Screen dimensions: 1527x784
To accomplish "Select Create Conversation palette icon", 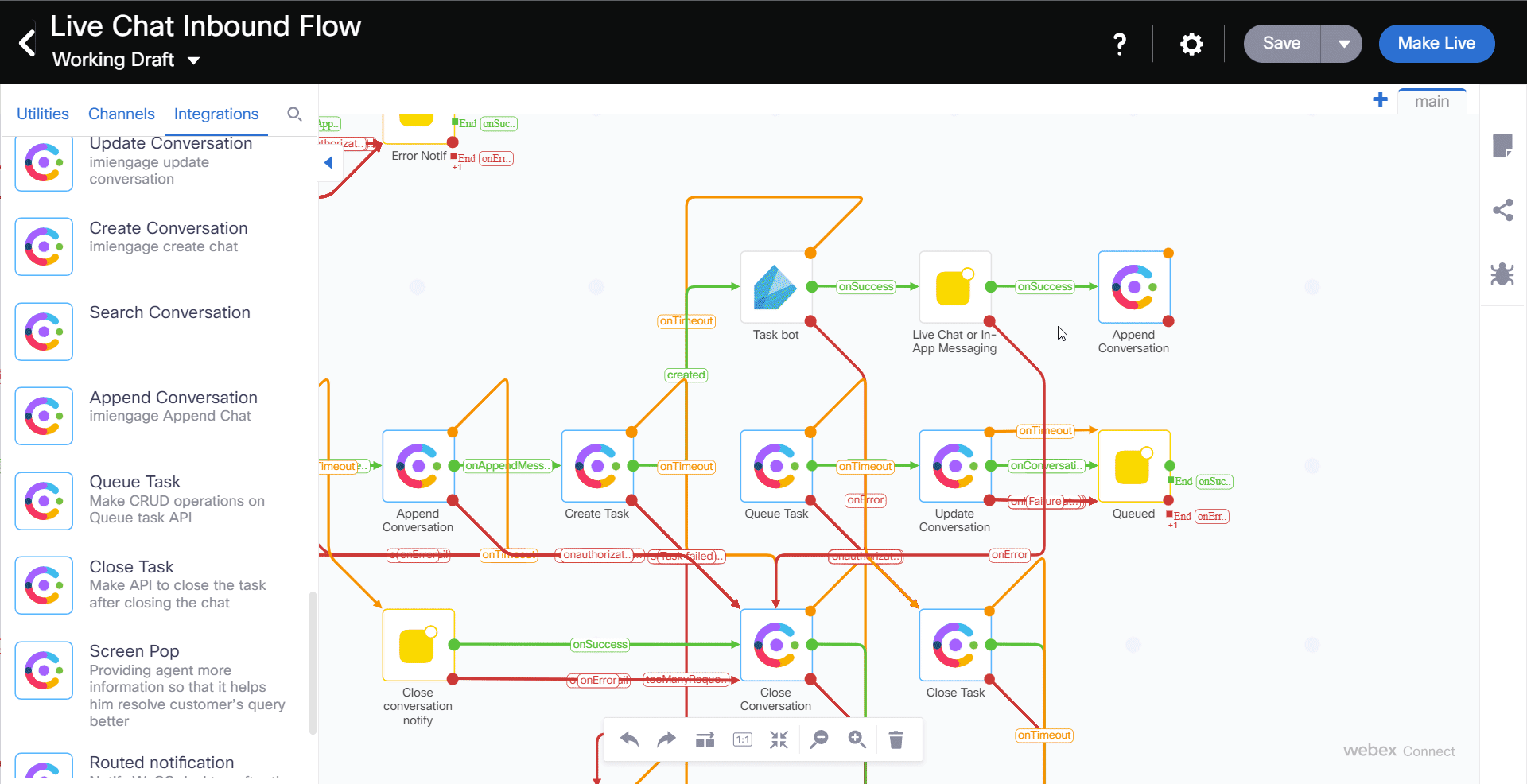I will (44, 246).
